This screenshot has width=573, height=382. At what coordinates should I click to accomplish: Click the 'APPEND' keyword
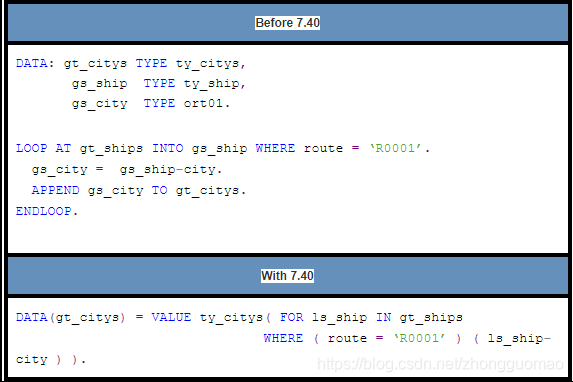click(55, 190)
